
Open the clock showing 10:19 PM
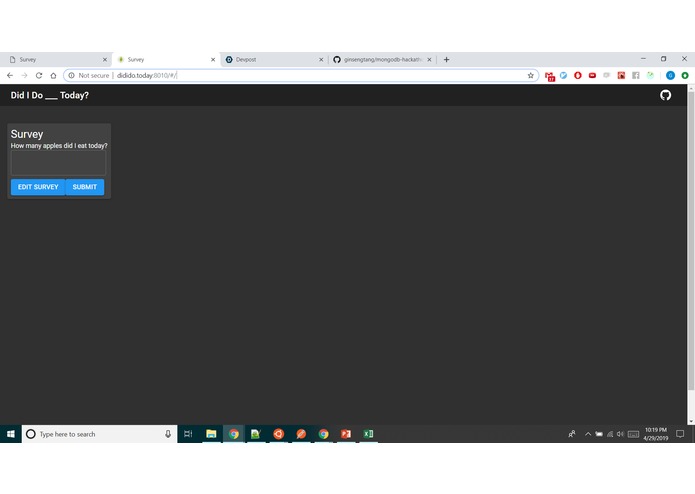coord(656,434)
